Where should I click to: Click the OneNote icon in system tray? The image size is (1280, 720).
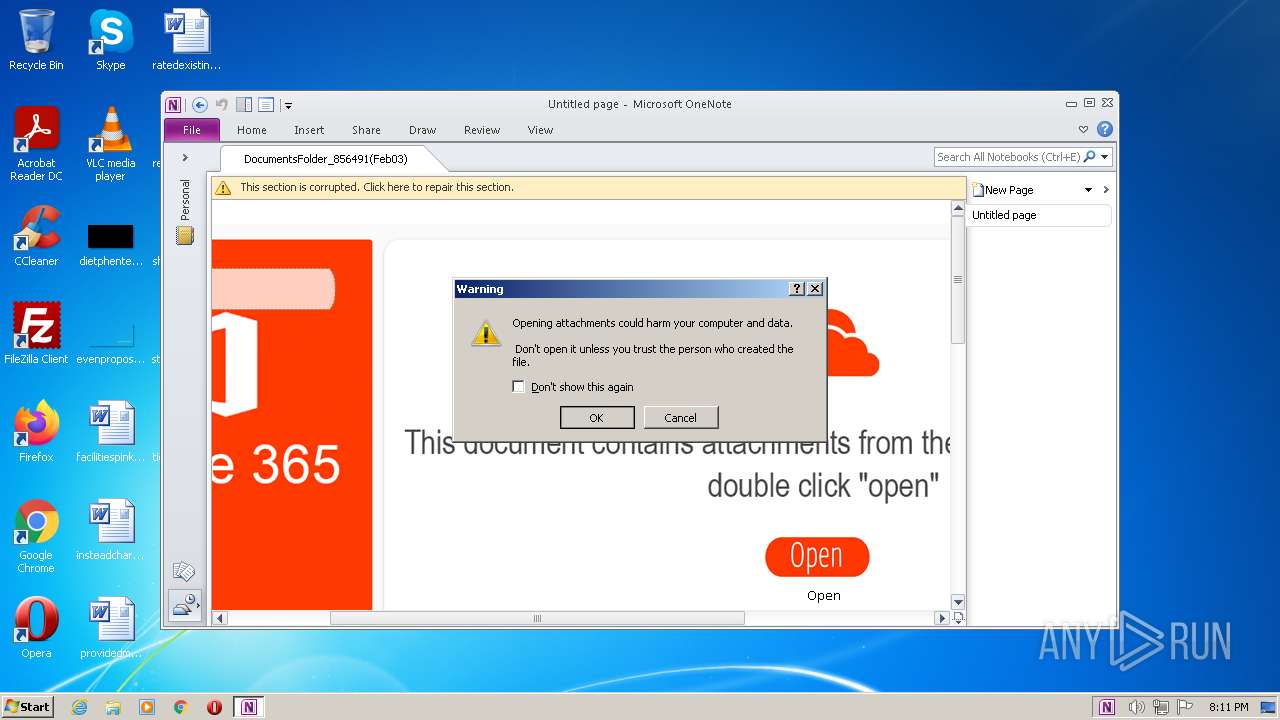[1107, 707]
